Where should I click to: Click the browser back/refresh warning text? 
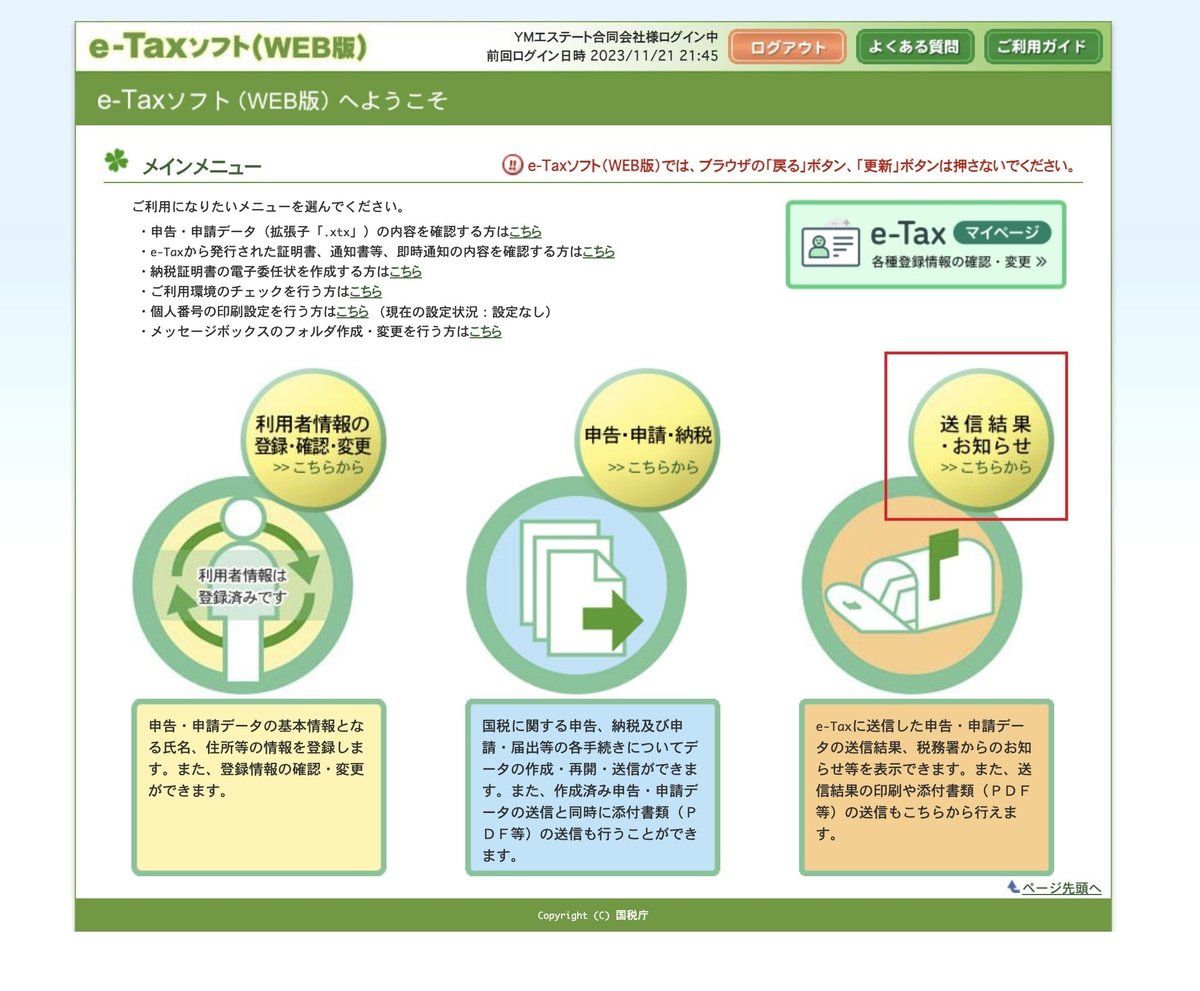tap(802, 165)
